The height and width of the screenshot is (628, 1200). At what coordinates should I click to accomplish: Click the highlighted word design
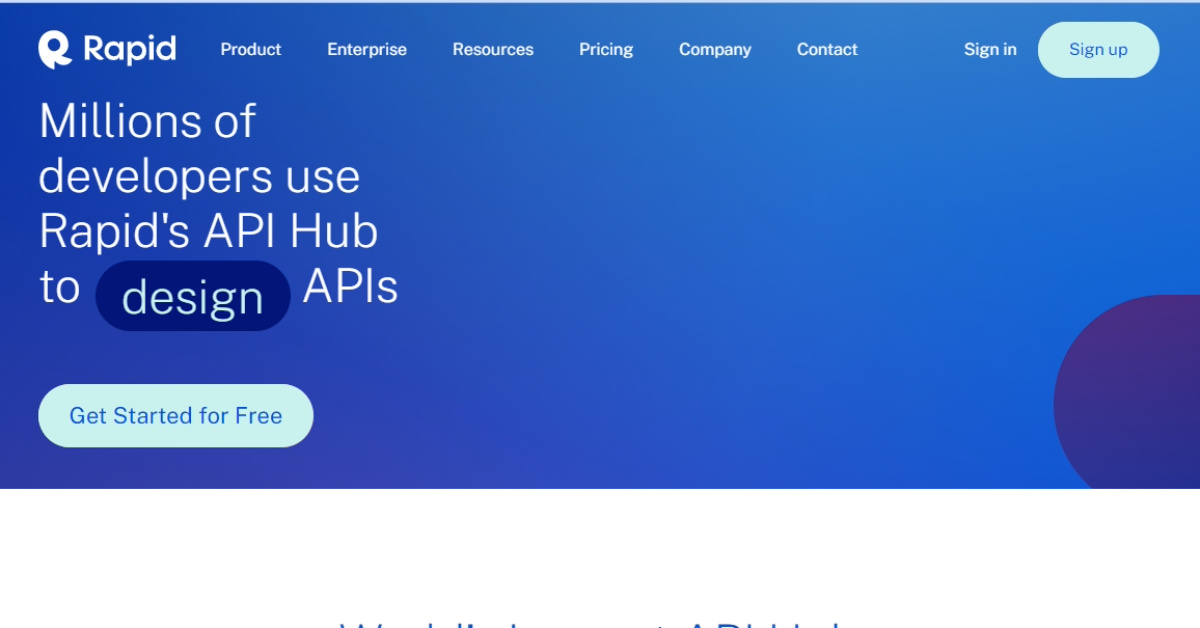(x=192, y=295)
